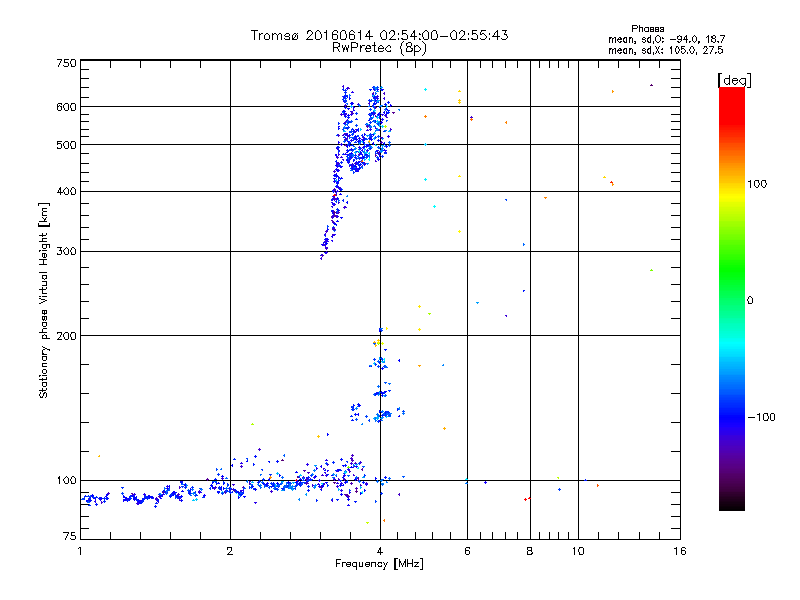The height and width of the screenshot is (600, 800).
Task: Click the y-axis tick label '600'
Action: pyautogui.click(x=66, y=107)
